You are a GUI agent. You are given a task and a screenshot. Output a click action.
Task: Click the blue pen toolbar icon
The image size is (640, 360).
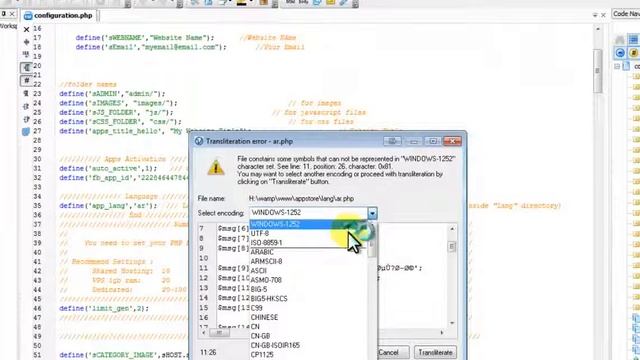coord(344,3)
